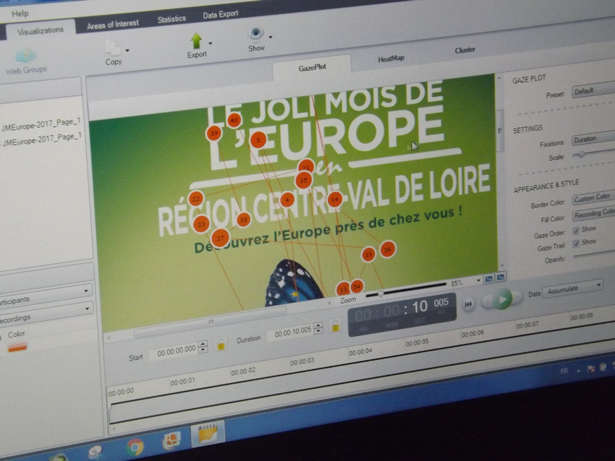Open the Show dropdown arrow
This screenshot has width=615, height=461.
(x=270, y=37)
